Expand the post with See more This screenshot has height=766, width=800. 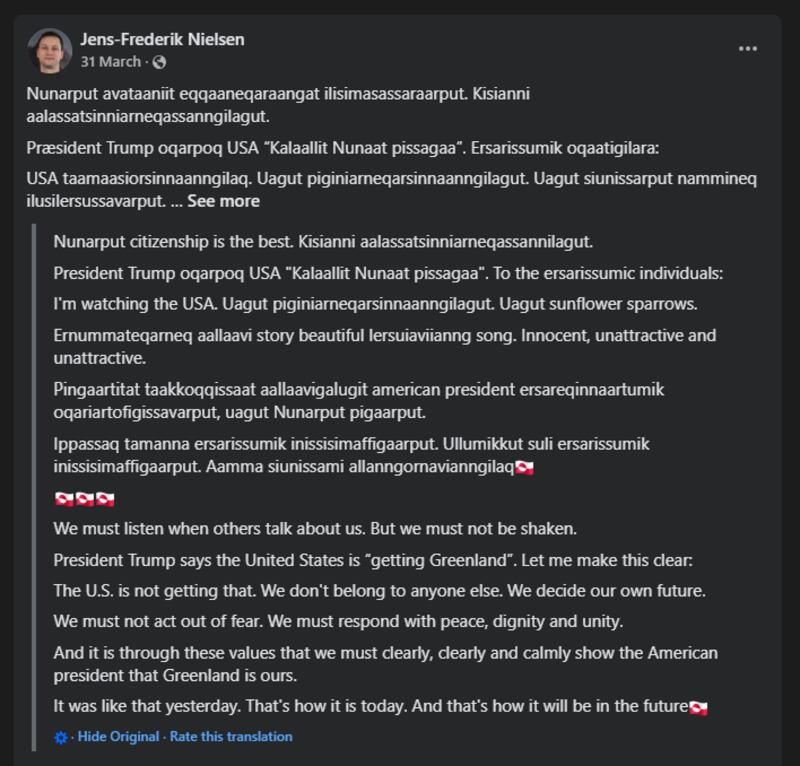pos(223,201)
